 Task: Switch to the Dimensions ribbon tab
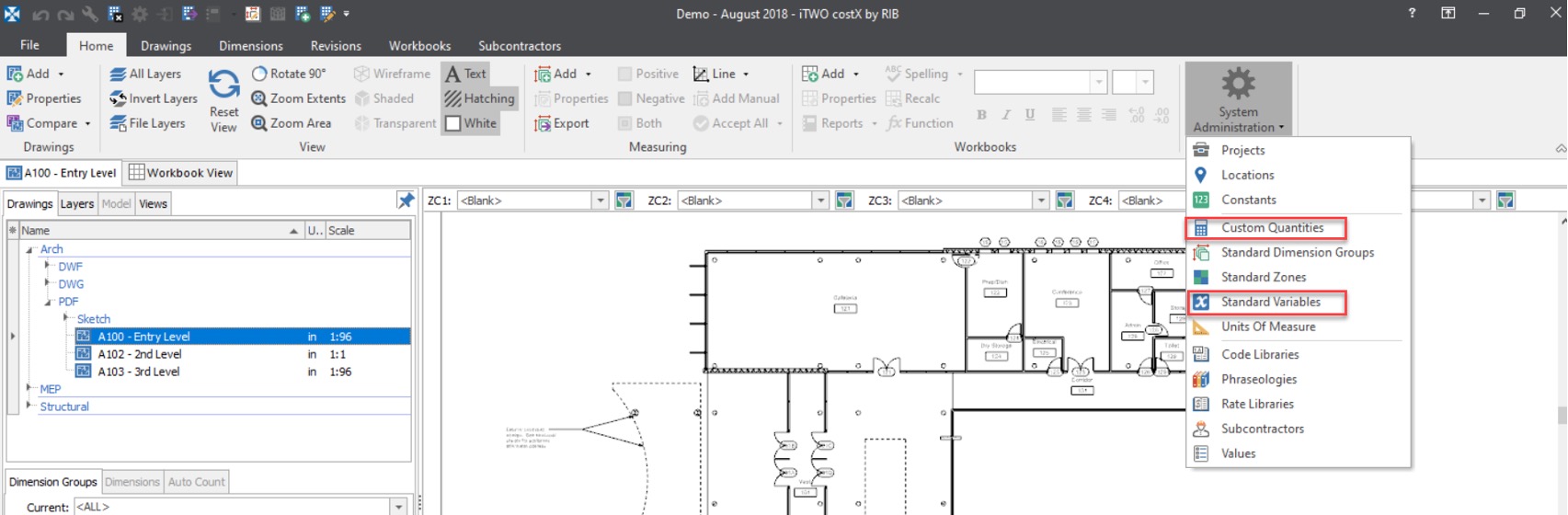coord(250,45)
